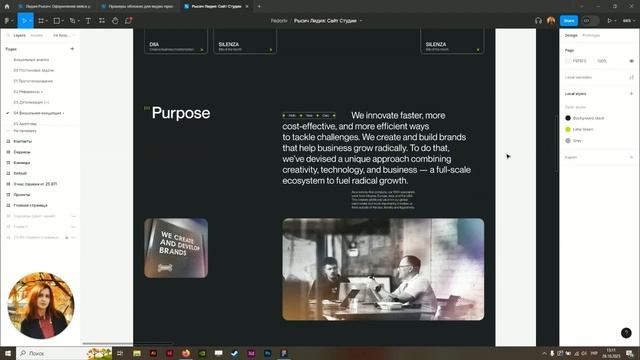
Task: Edit the page background opacity 100% field
Action: tap(602, 61)
